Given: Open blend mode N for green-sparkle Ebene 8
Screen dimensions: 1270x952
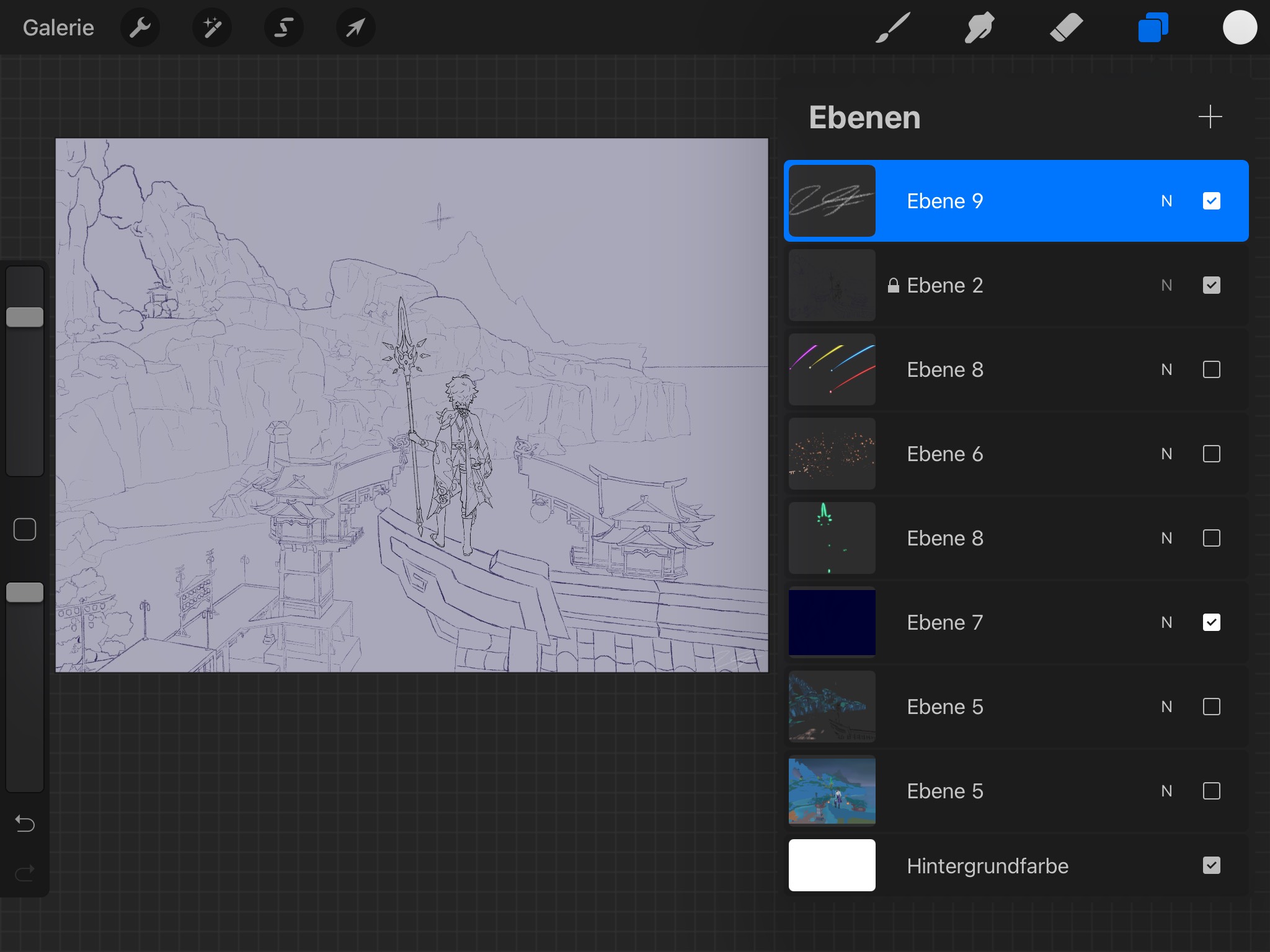Looking at the screenshot, I should (x=1166, y=538).
